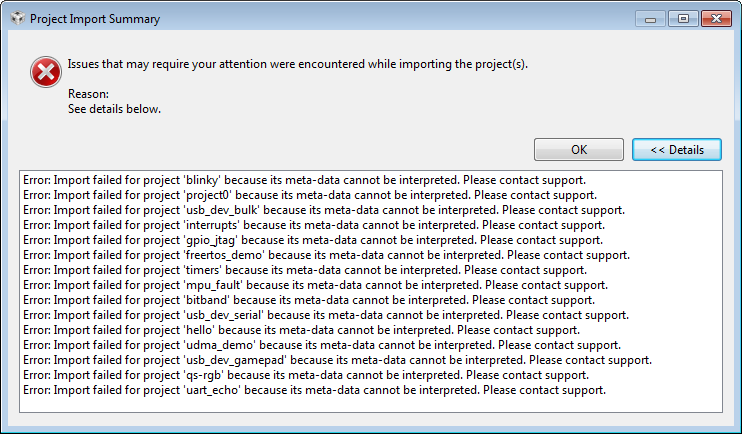Collapse details with << Details button
Screen dimensions: 742x434
point(677,150)
